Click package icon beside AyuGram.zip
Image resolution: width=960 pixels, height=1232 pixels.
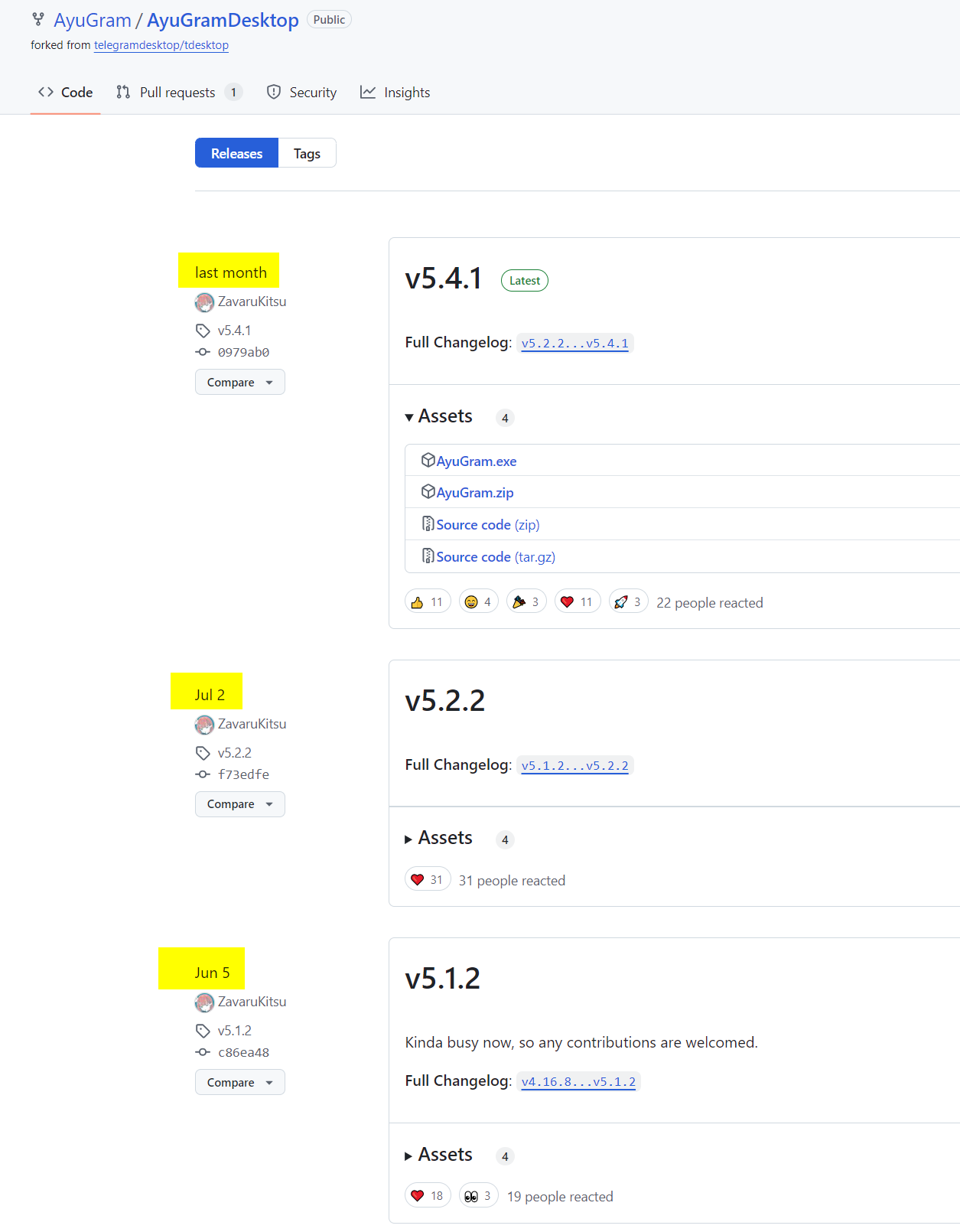coord(428,491)
